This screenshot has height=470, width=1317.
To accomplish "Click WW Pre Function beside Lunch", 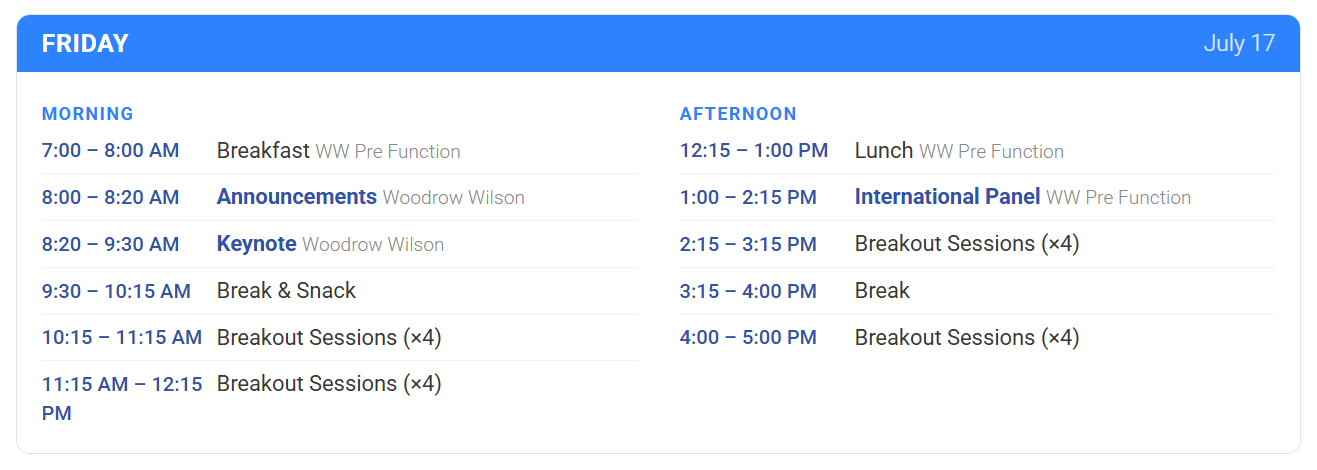I will [991, 152].
